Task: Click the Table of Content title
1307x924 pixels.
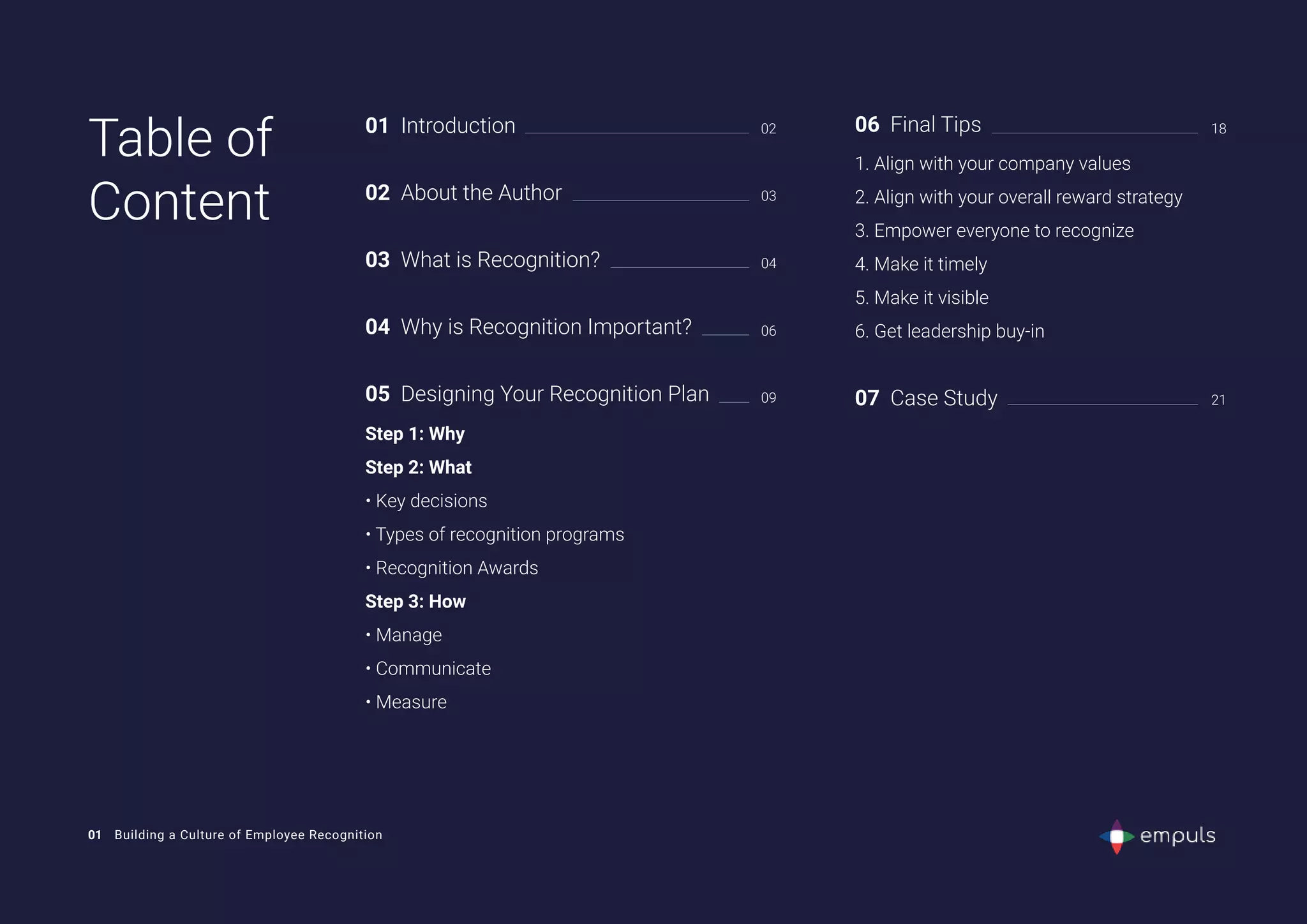Action: pyautogui.click(x=181, y=169)
